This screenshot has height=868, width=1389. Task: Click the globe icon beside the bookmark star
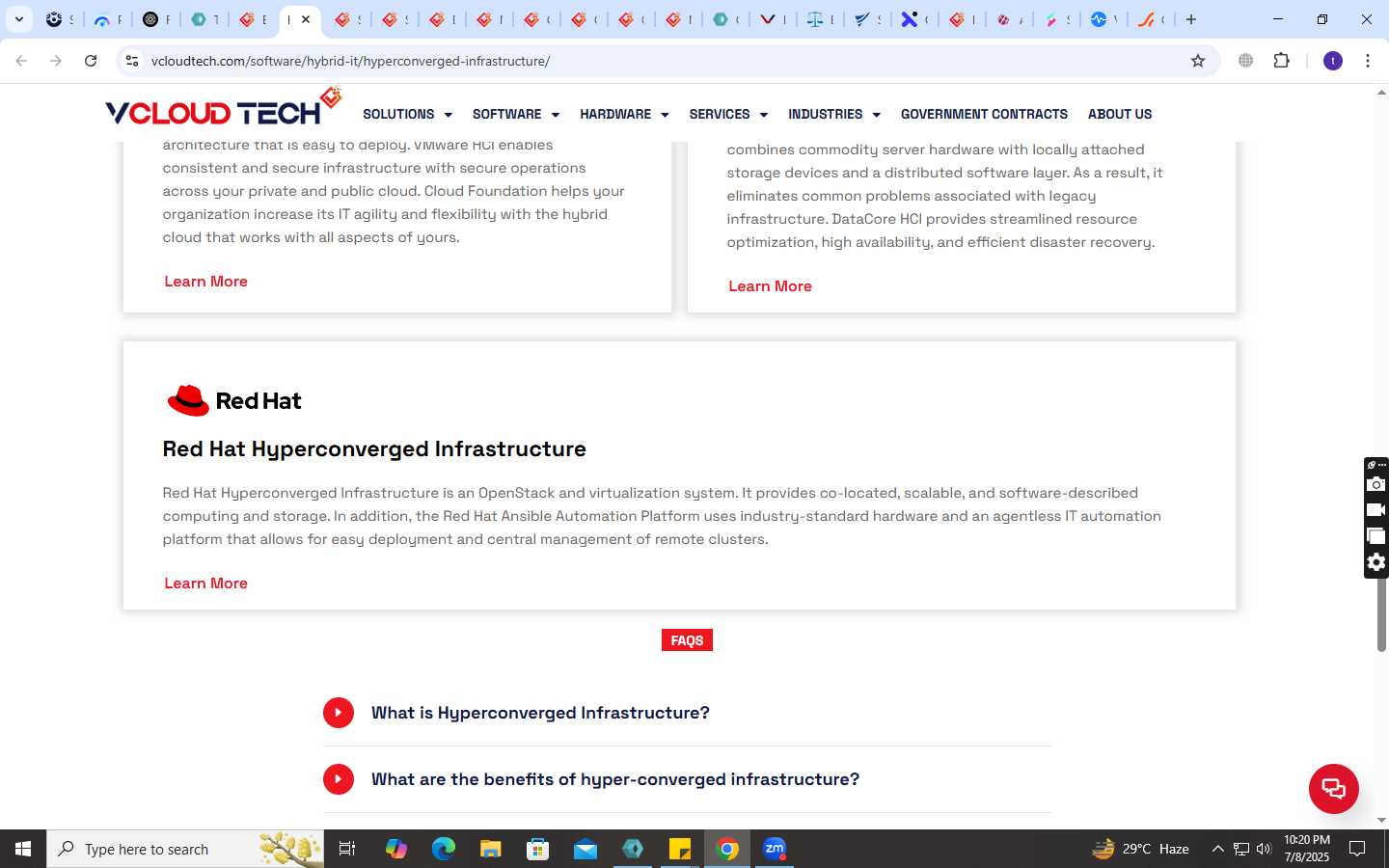[1245, 61]
